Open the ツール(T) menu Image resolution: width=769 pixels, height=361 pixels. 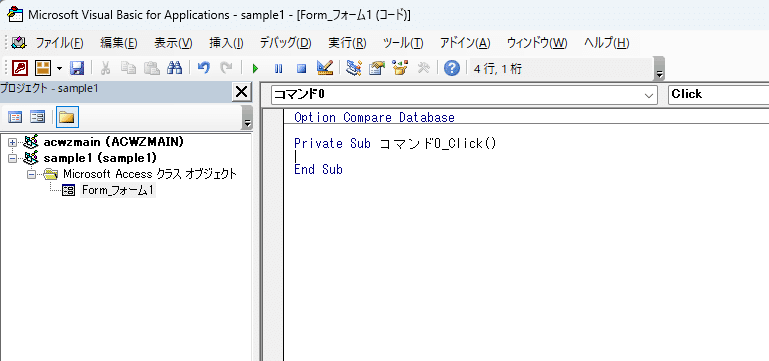[x=403, y=43]
